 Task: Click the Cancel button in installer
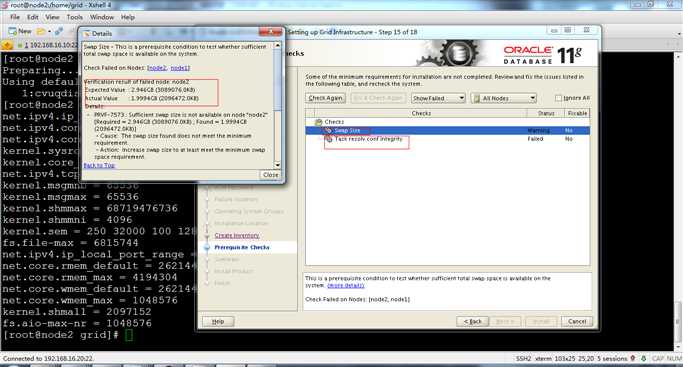(x=577, y=321)
